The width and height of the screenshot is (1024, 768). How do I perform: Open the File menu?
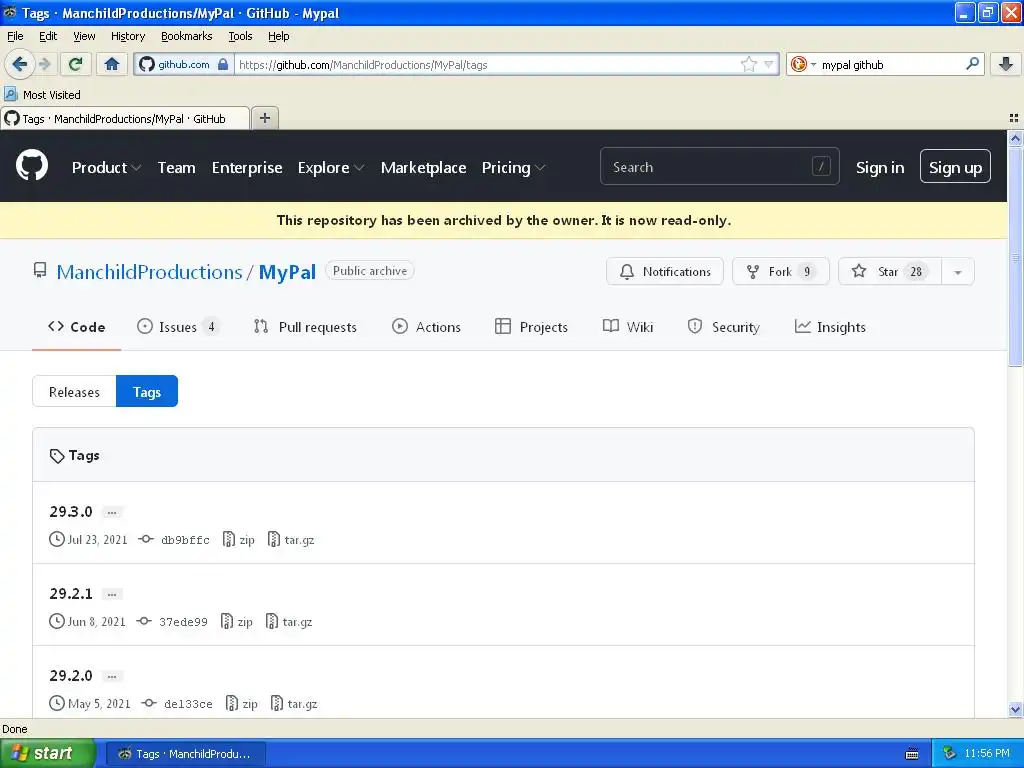[x=15, y=36]
